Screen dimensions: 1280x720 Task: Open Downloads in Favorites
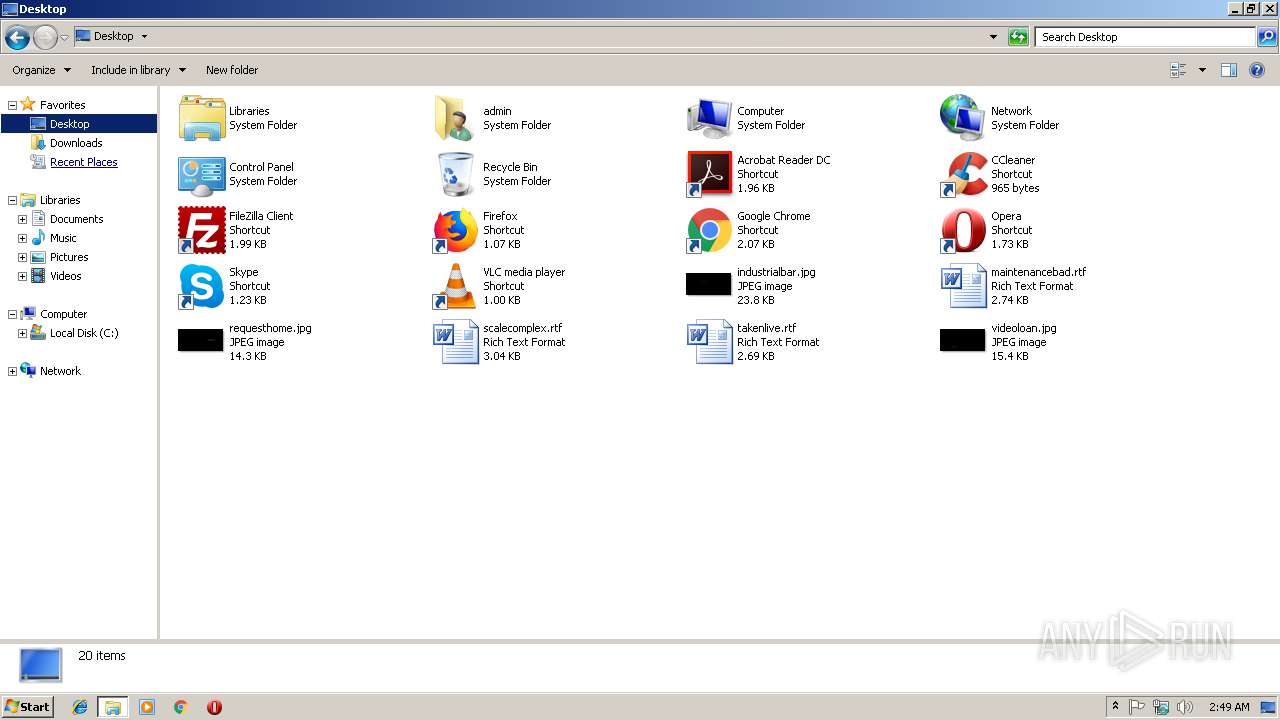(x=76, y=143)
